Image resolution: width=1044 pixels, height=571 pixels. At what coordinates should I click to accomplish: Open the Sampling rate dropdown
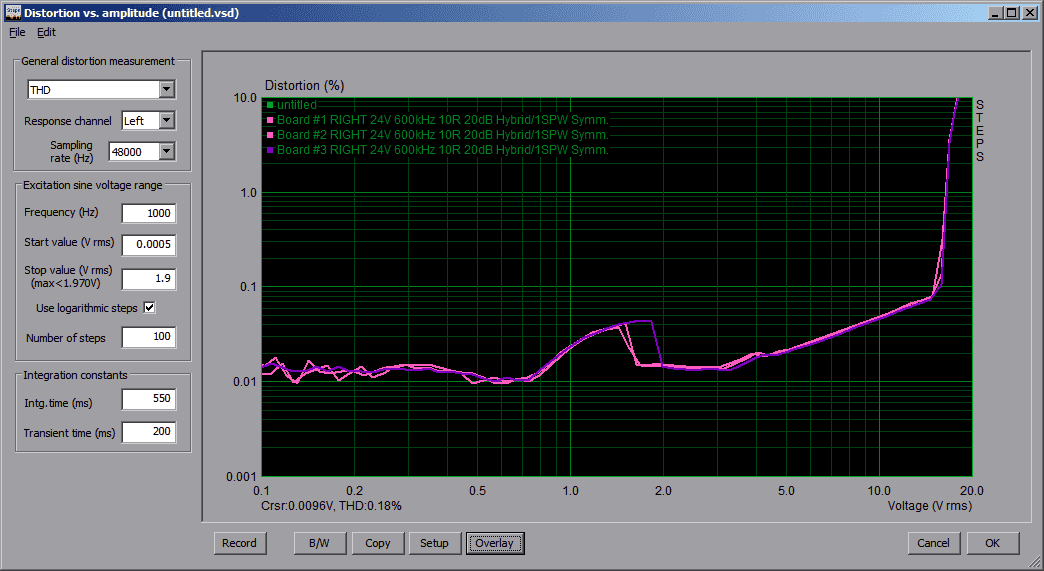click(x=166, y=151)
